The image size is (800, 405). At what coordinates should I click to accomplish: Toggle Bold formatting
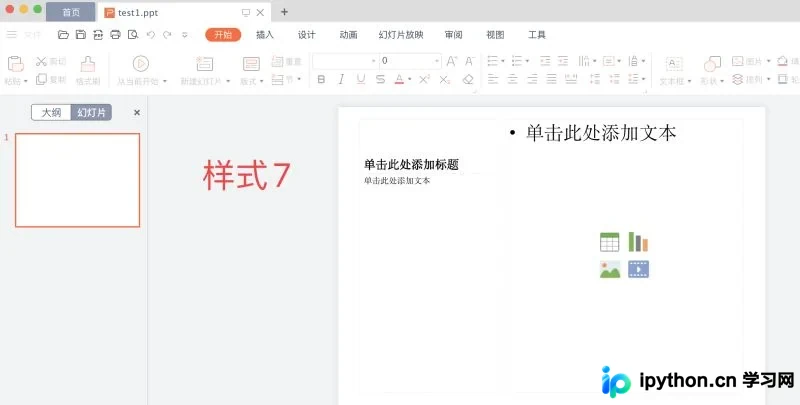[x=321, y=80]
